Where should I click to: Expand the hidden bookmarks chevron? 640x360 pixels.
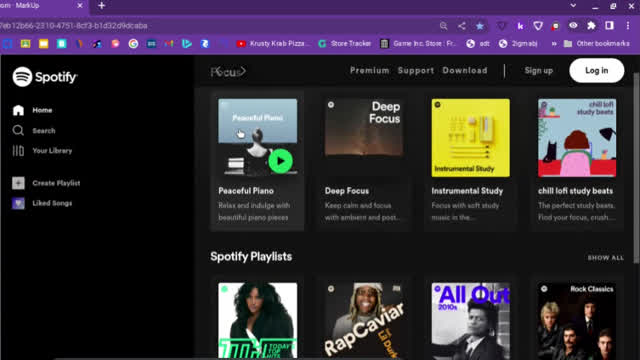click(x=554, y=44)
